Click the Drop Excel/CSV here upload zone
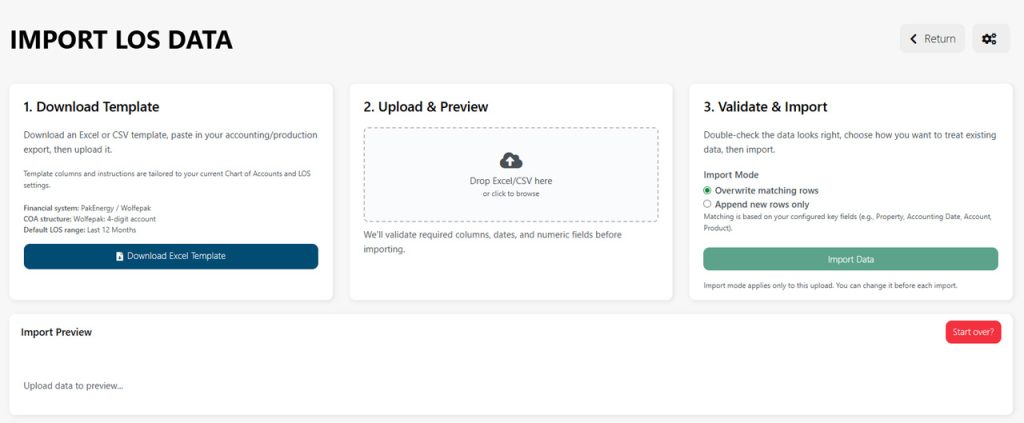Image resolution: width=1024 pixels, height=423 pixels. [x=511, y=174]
